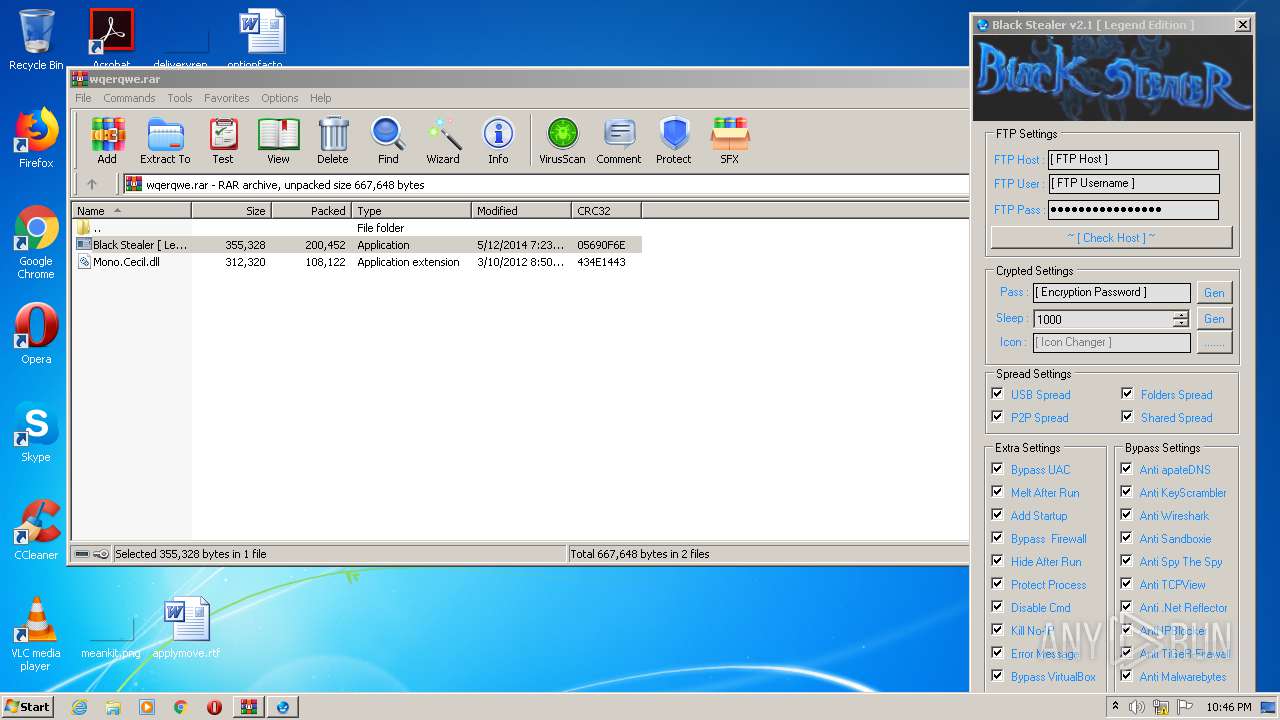Toggle the Anti Wireshark checkbox
The image size is (1280, 720).
(x=1126, y=515)
